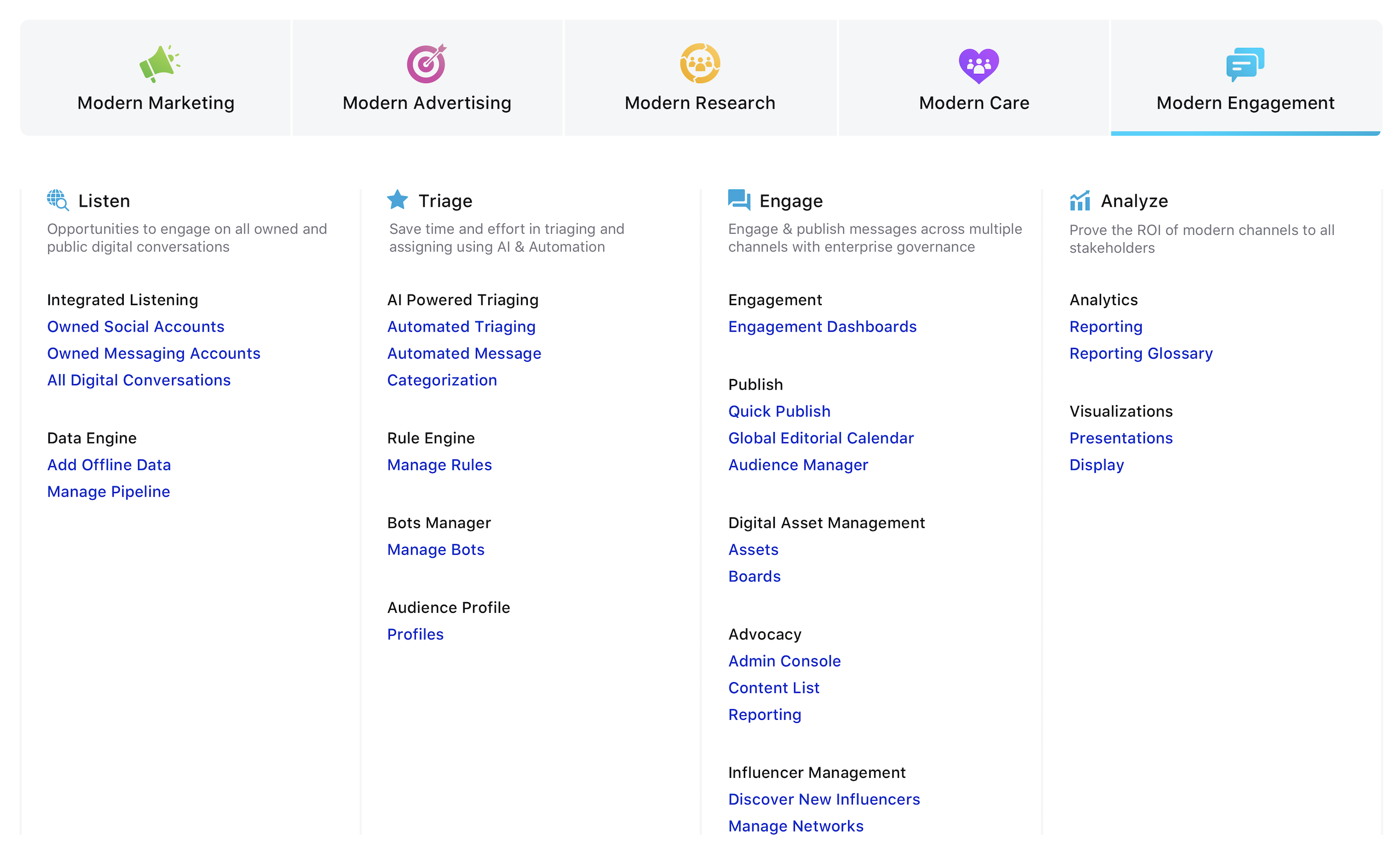Click the star icon beside Triage
This screenshot has height=864, width=1400.
point(397,199)
